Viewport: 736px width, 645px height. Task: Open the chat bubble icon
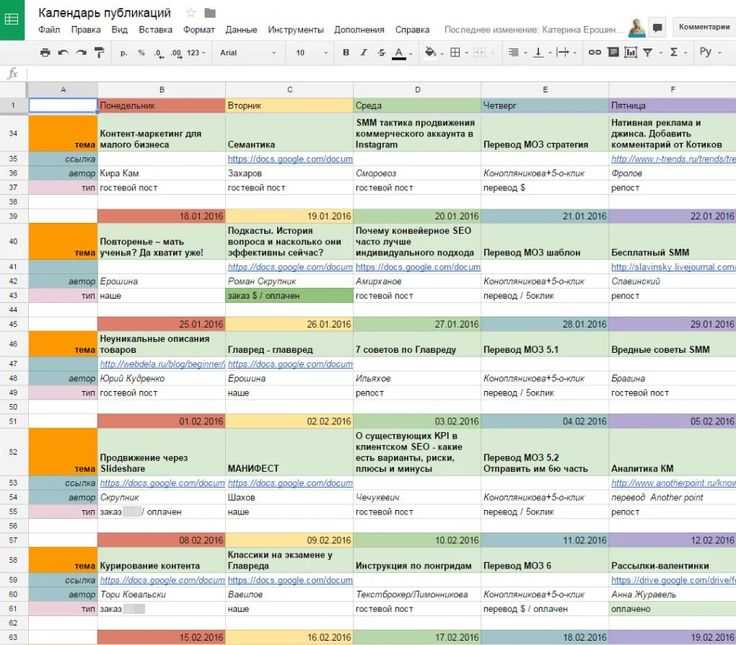coord(658,28)
